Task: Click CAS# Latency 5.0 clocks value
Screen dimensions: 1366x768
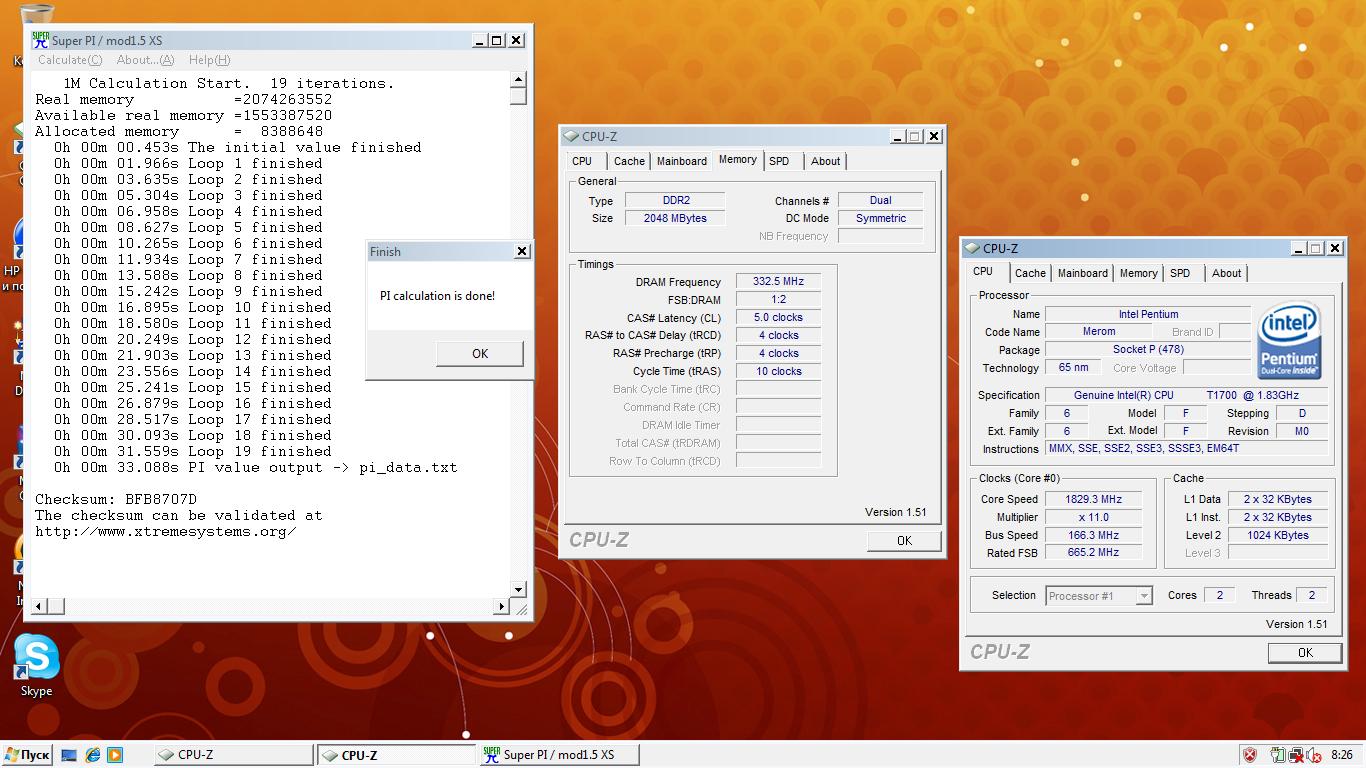Action: pyautogui.click(x=778, y=318)
